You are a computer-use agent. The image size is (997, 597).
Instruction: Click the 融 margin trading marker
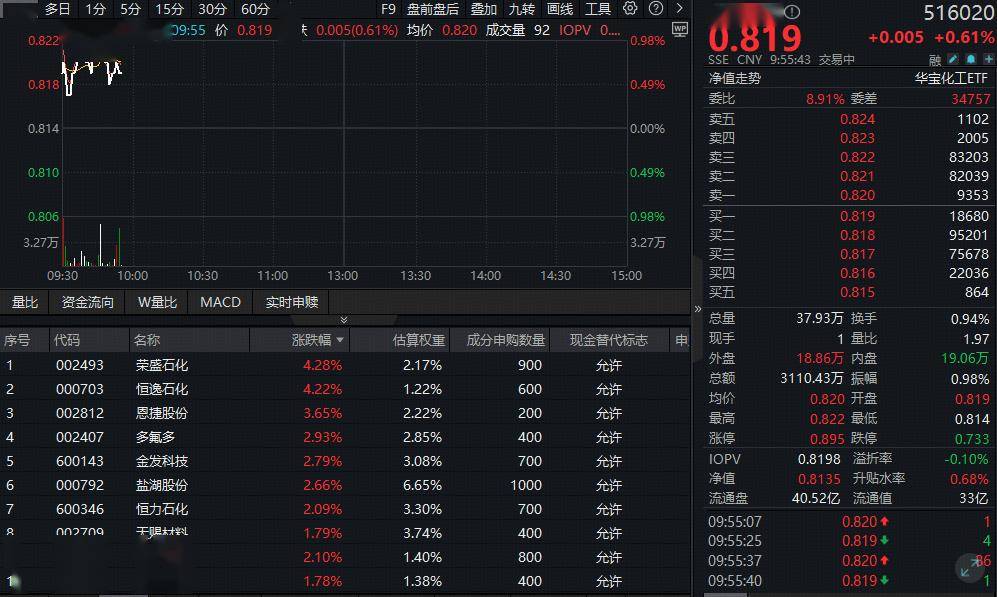(935, 60)
